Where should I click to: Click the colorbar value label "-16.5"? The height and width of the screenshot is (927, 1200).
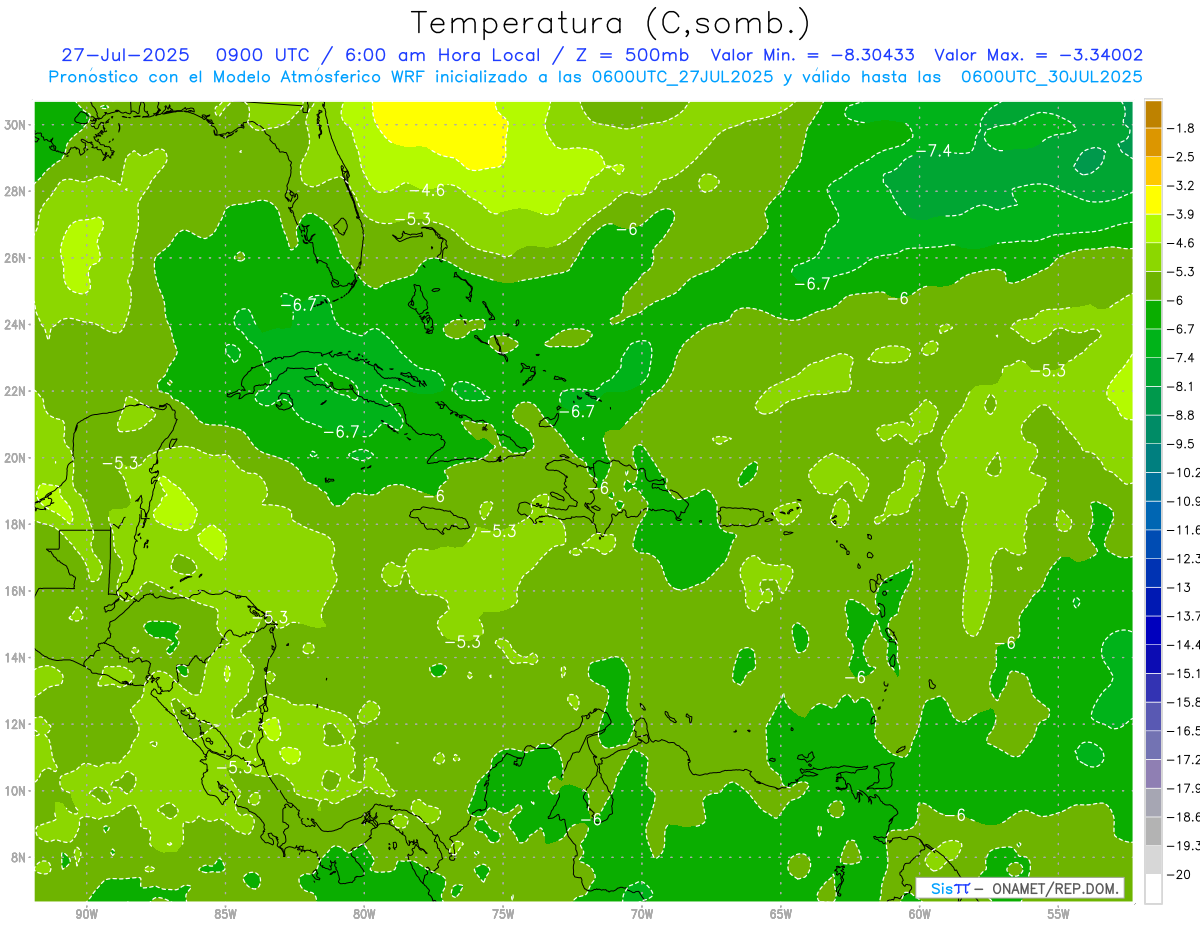1184,731
